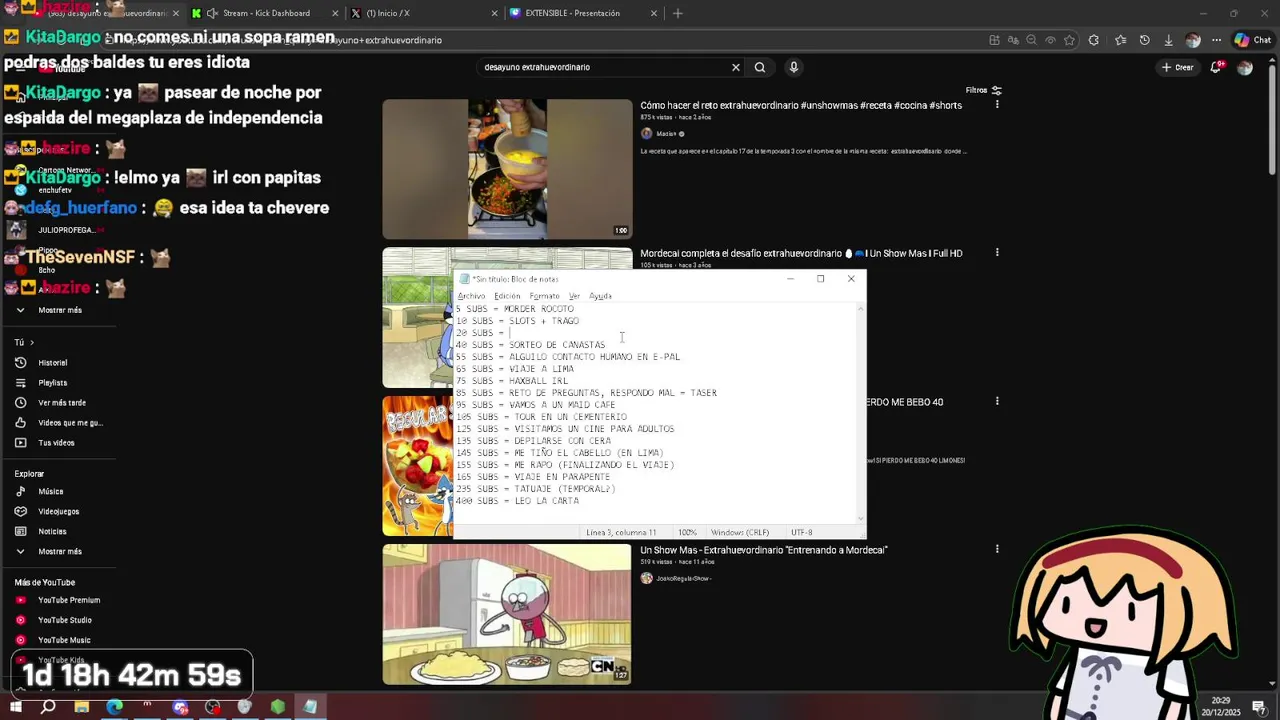The image size is (1280, 720).
Task: Open Ver más tarde in sidebar
Action: click(62, 403)
